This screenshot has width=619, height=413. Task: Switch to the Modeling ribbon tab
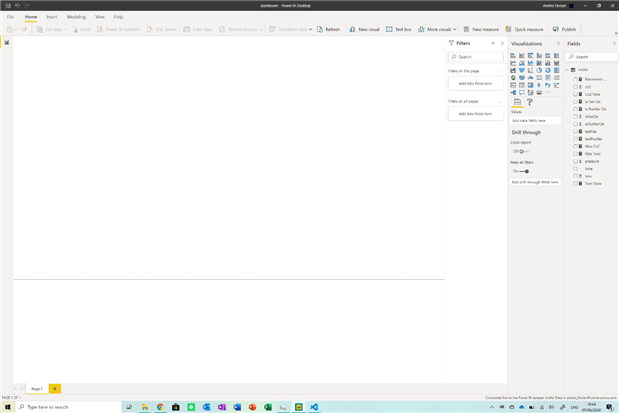76,17
